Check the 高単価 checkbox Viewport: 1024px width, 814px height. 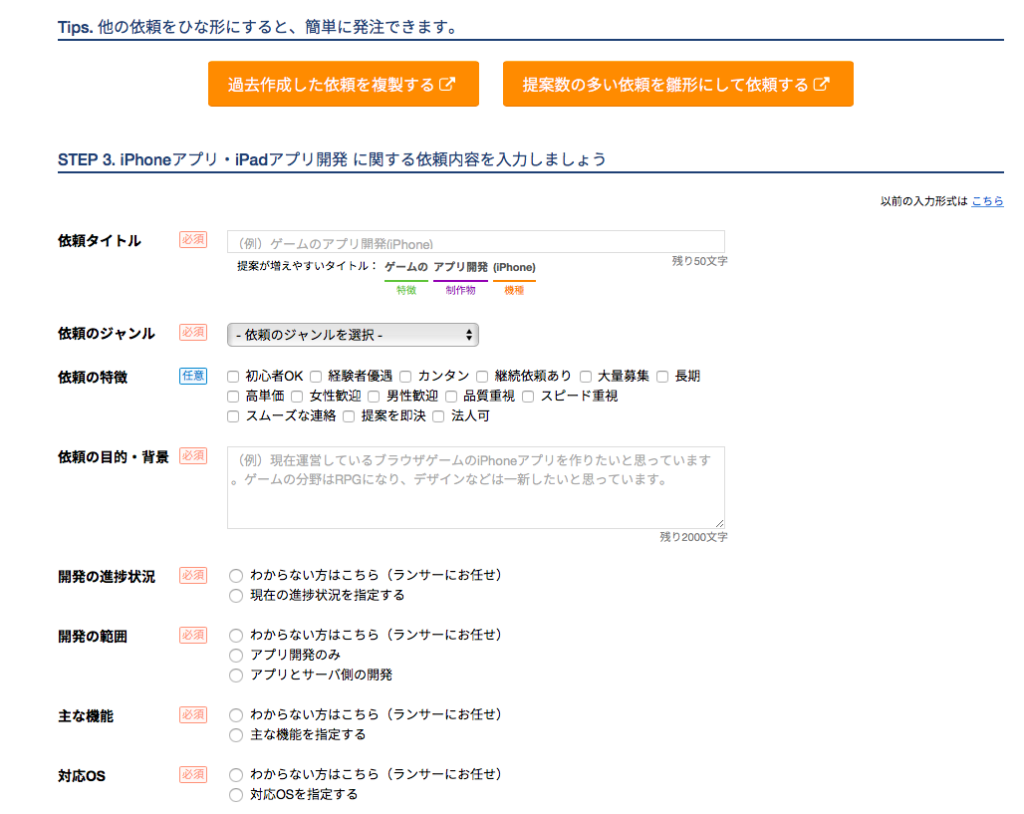tap(233, 396)
